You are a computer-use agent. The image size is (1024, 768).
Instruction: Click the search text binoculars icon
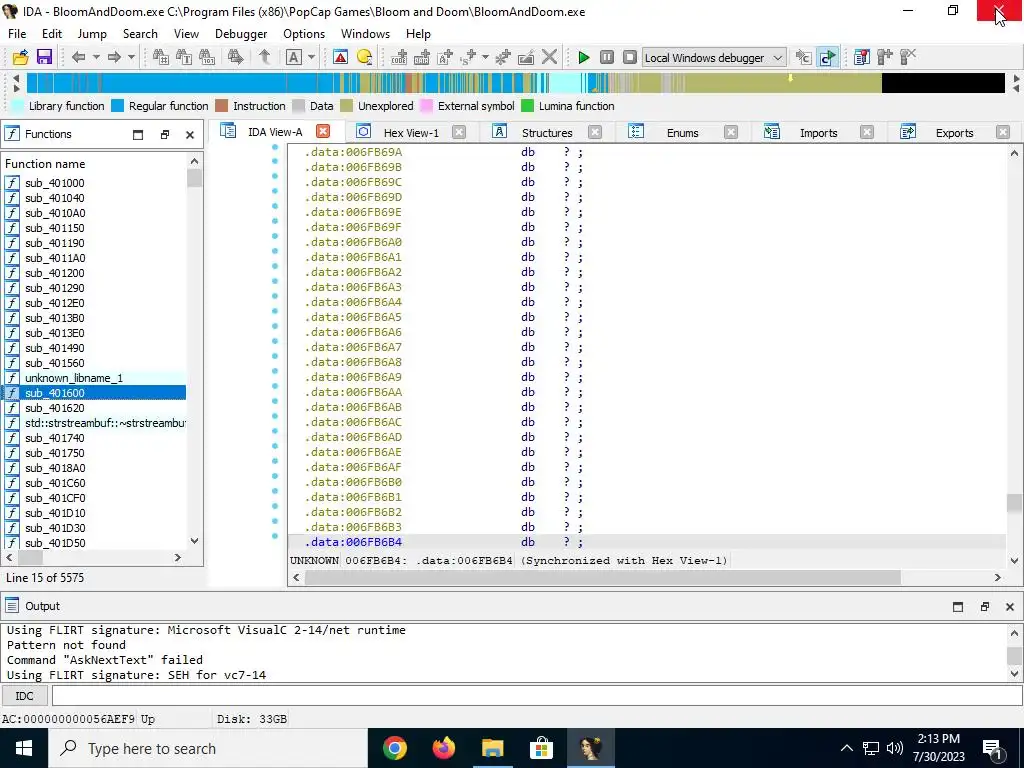pos(184,57)
